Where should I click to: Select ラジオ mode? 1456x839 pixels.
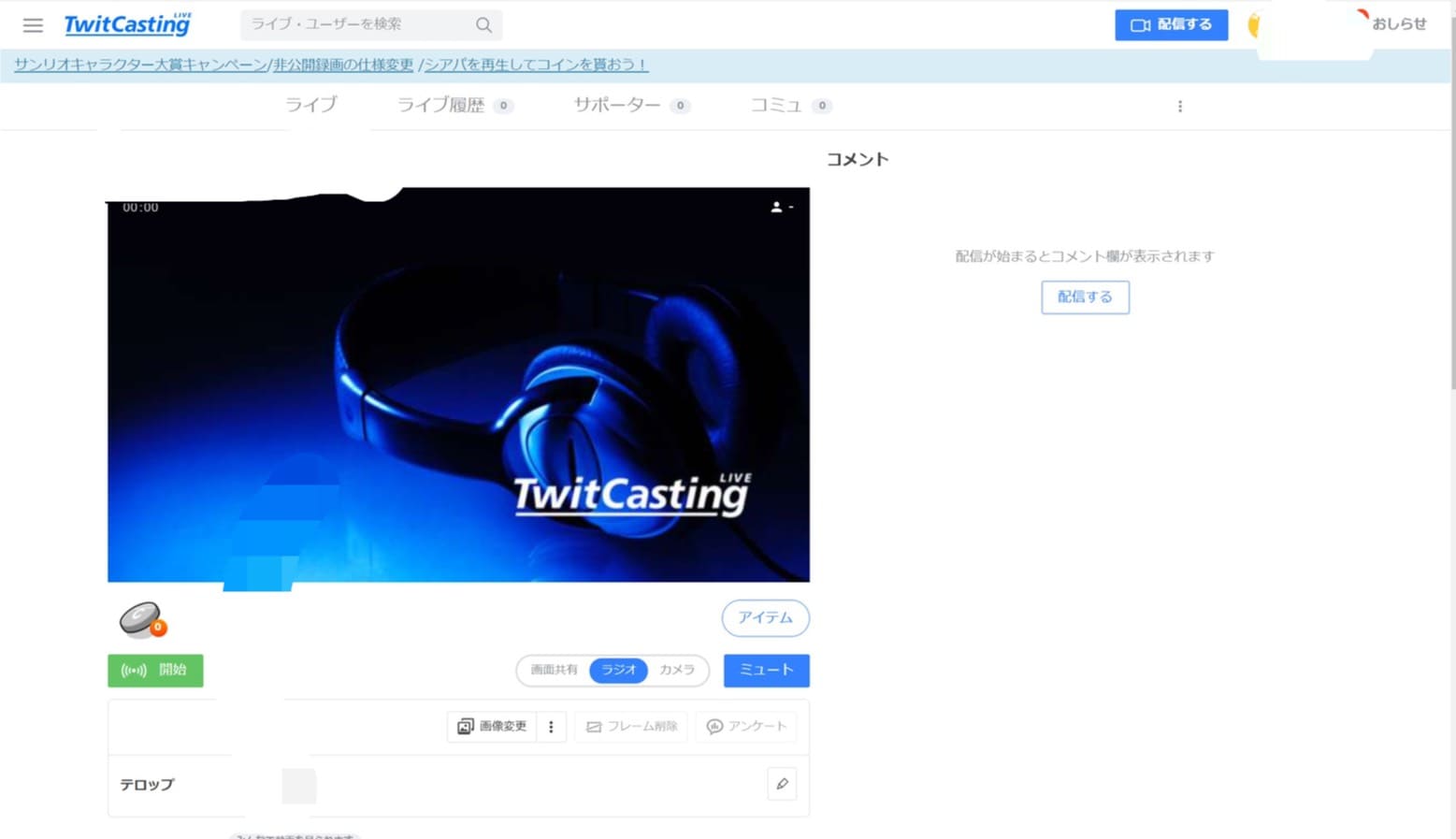618,670
